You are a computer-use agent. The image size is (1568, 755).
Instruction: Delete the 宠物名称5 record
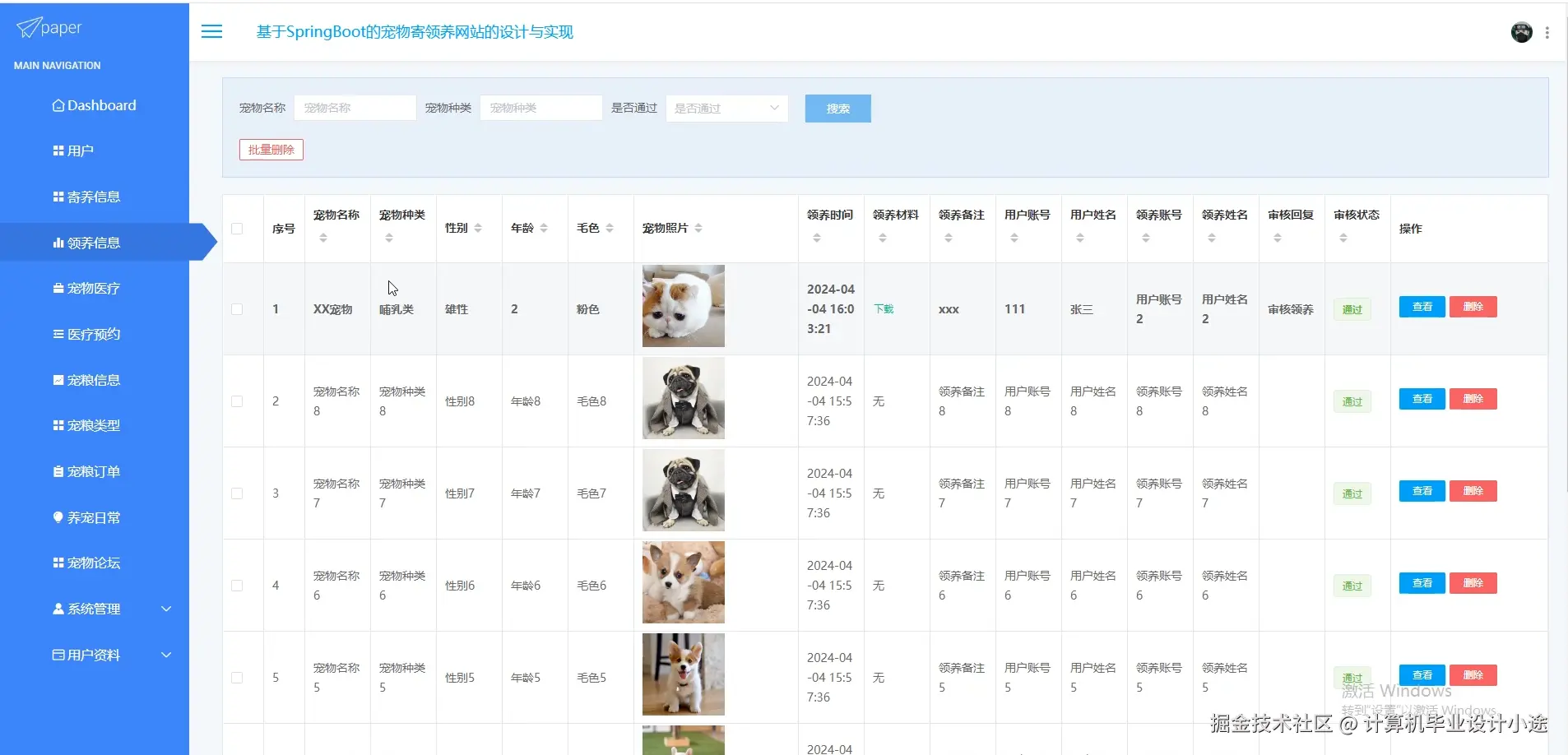(x=1473, y=675)
